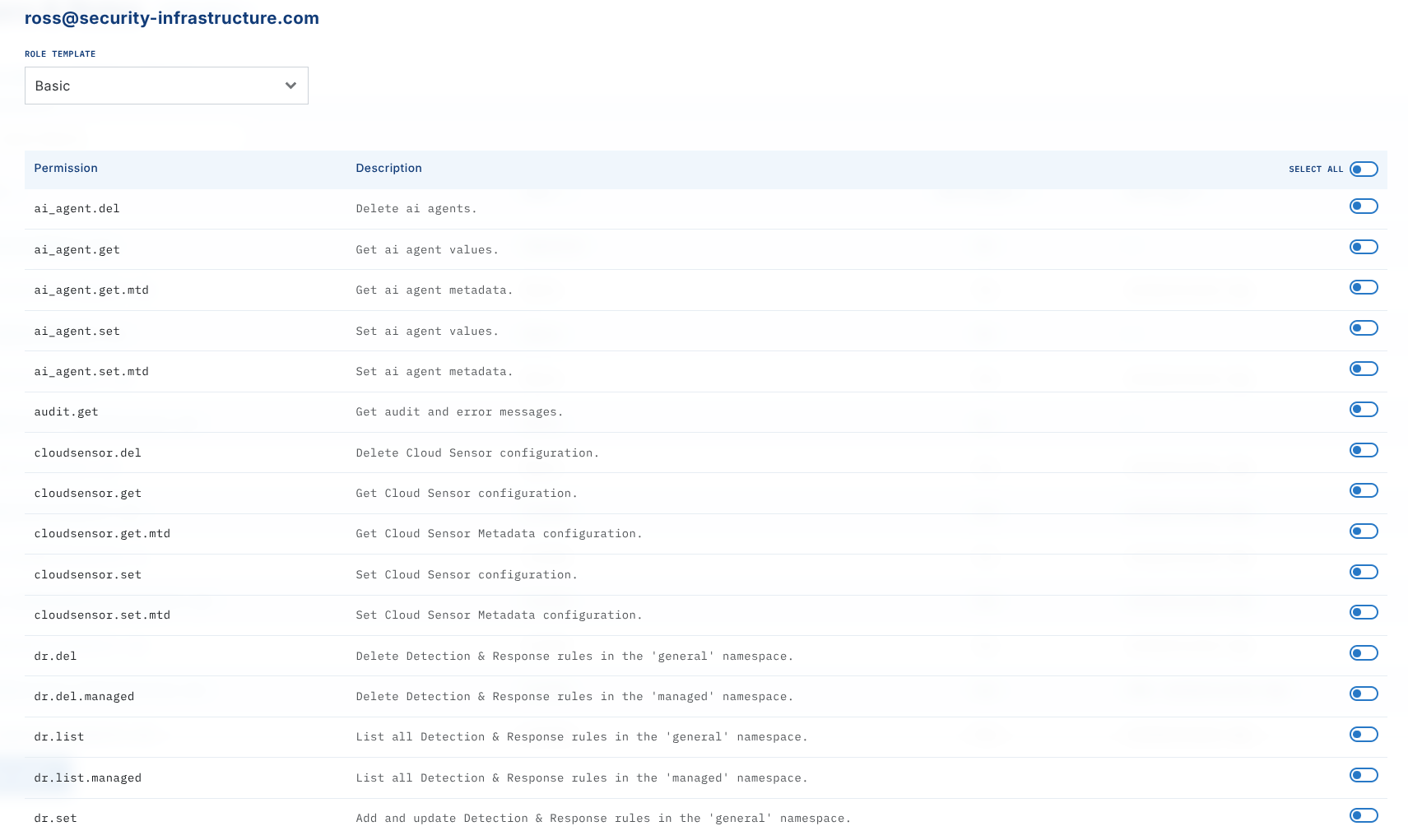
Task: Switch on ai_agent.set permission
Action: coord(1363,328)
